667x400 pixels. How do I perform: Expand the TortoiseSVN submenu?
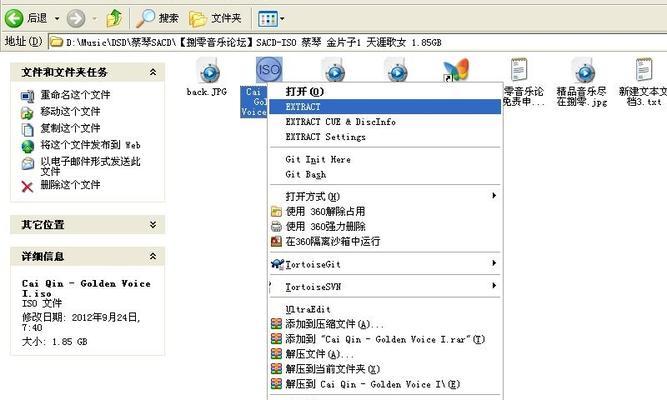pyautogui.click(x=385, y=287)
